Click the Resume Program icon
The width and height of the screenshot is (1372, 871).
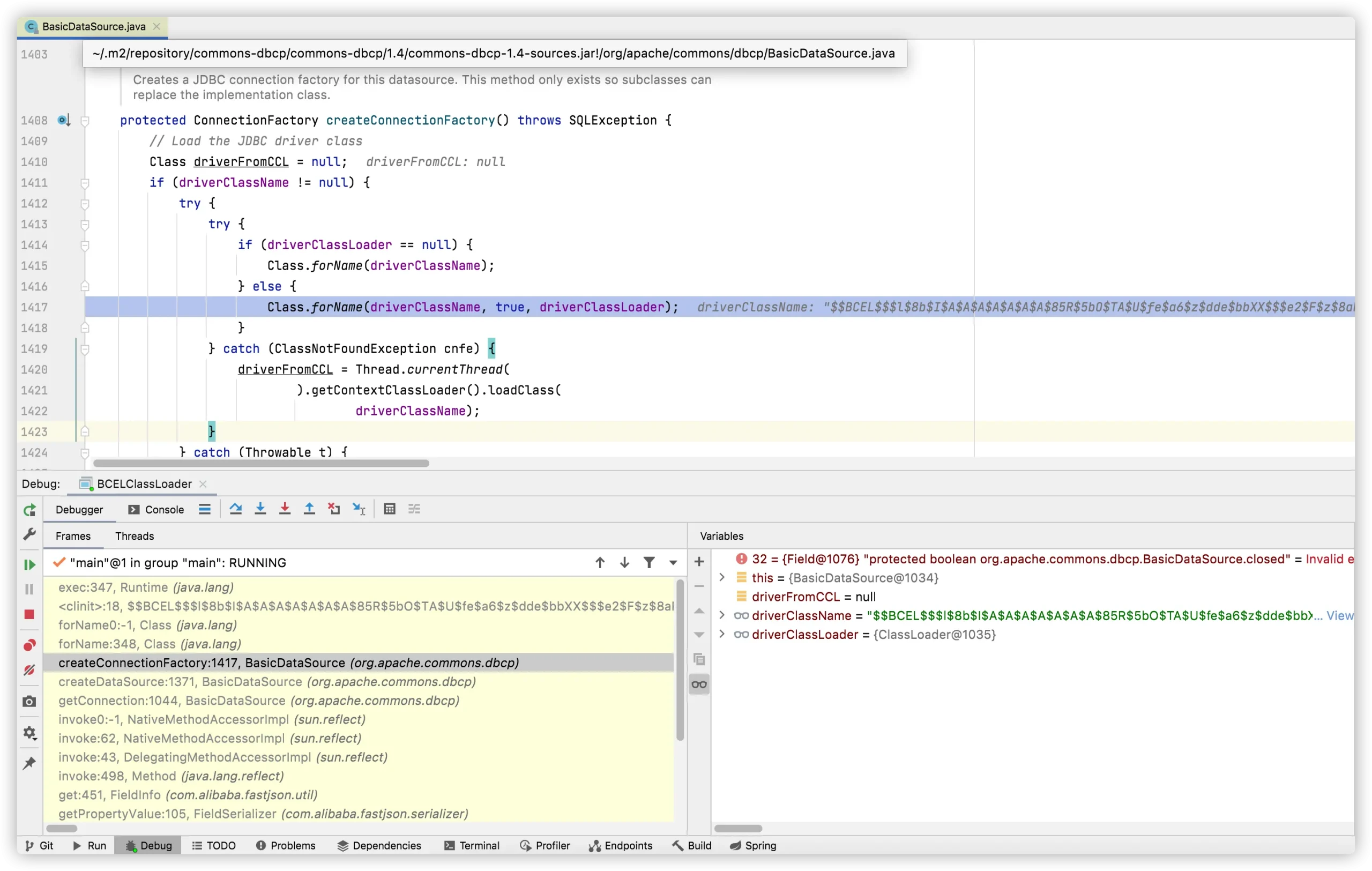pyautogui.click(x=29, y=564)
